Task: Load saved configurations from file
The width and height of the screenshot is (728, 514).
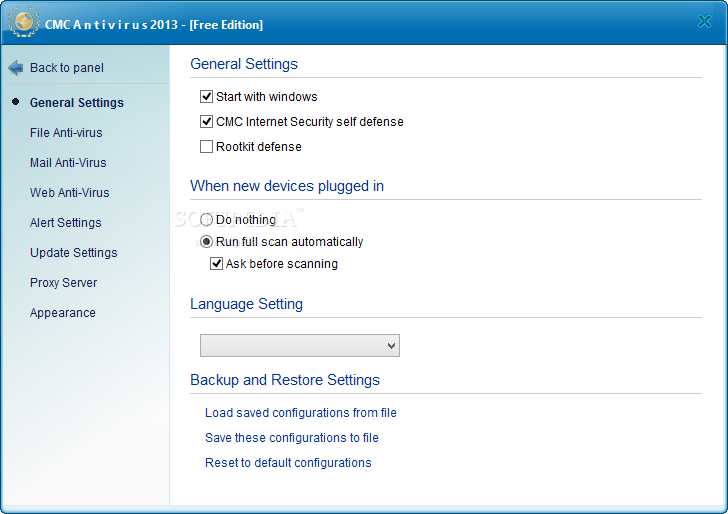Action: point(301,413)
